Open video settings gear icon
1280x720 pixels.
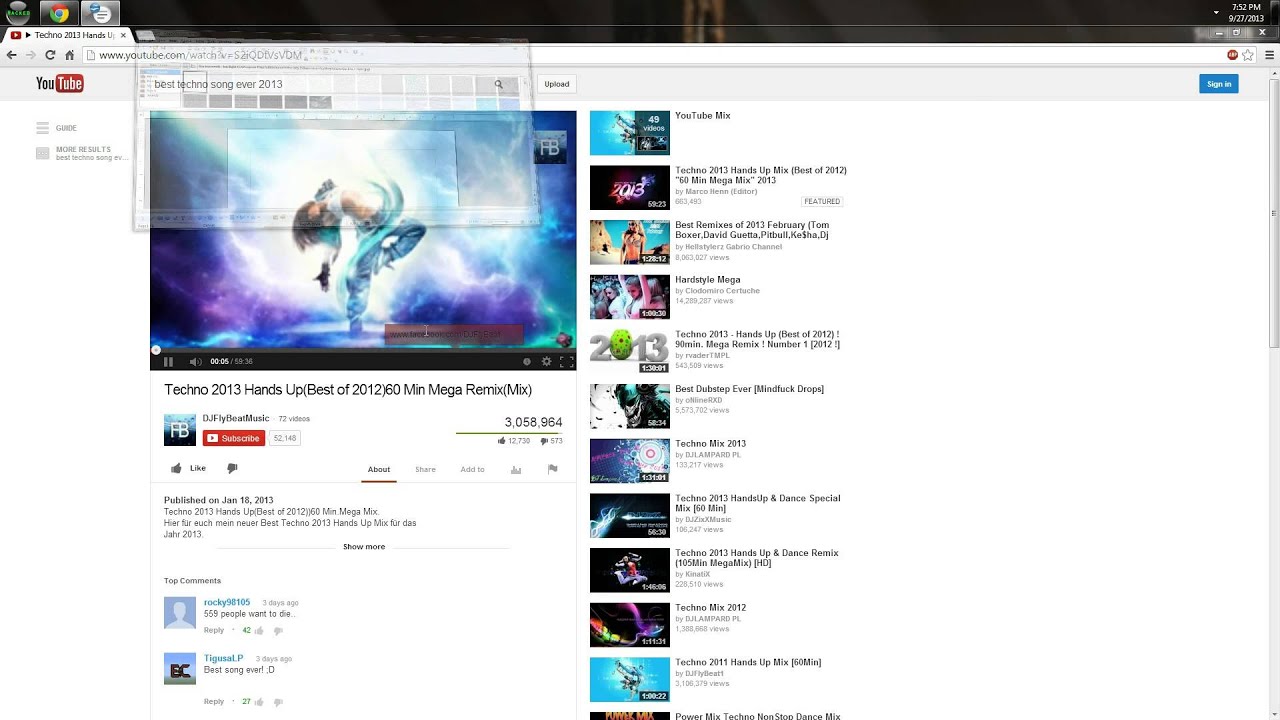pos(546,362)
